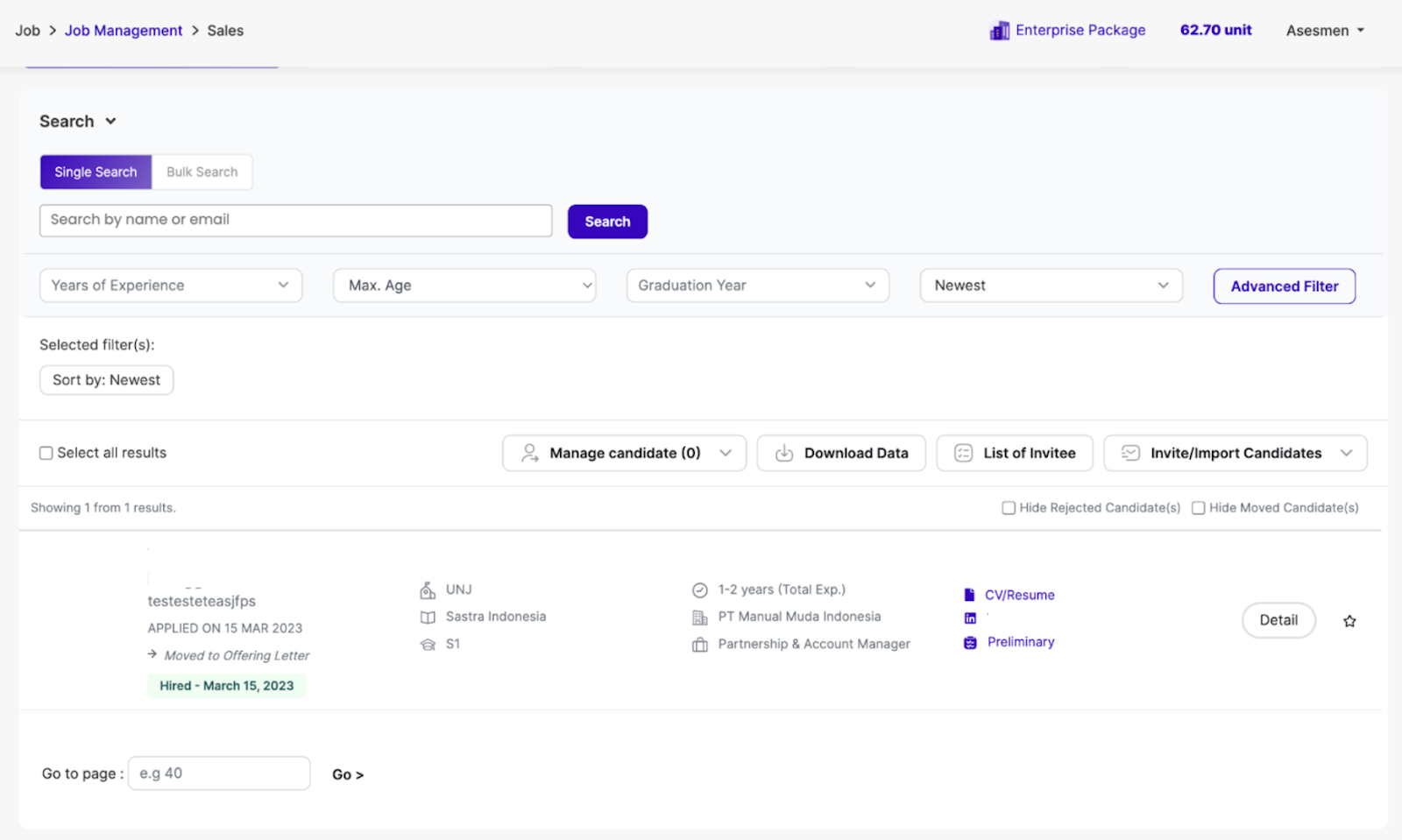This screenshot has width=1402, height=840.
Task: Go to Job Management breadcrumb
Action: tap(124, 31)
